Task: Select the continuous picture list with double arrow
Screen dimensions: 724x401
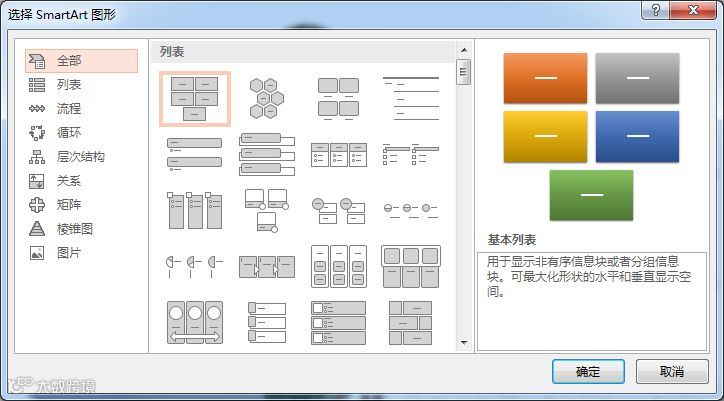Action: pos(194,322)
